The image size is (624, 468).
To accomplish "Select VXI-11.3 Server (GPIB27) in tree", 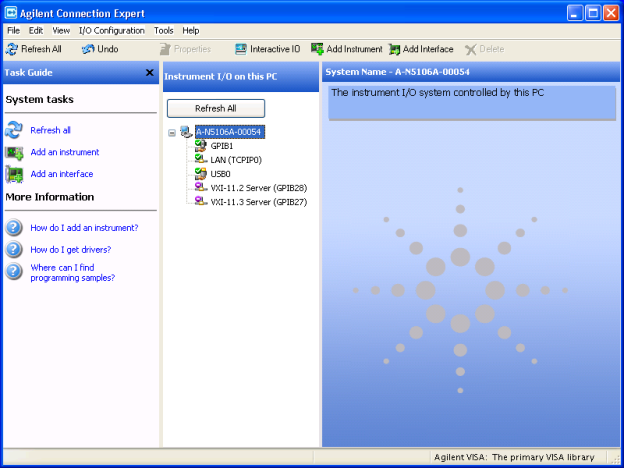I will 259,202.
